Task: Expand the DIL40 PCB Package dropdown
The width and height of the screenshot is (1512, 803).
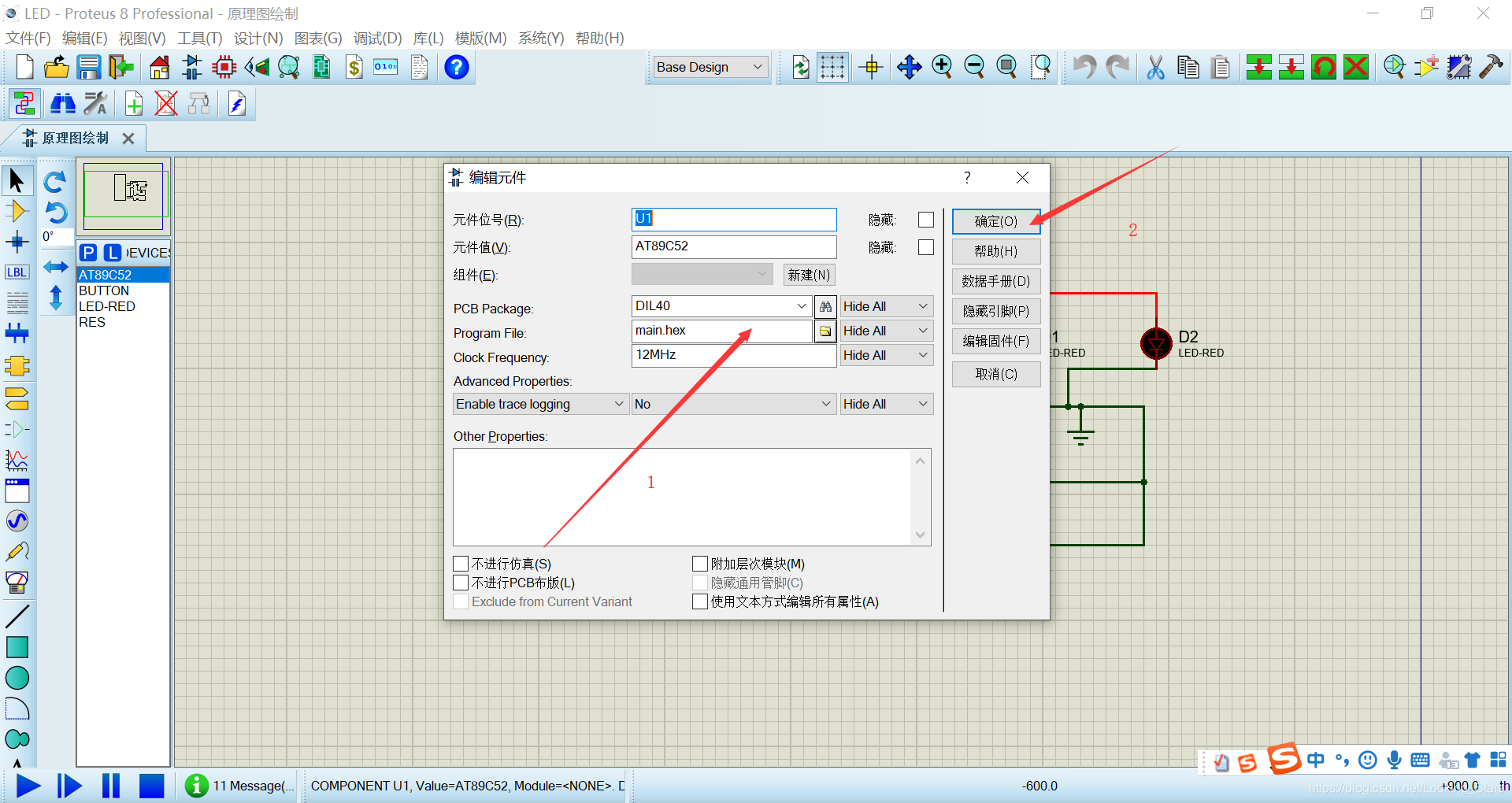Action: tap(801, 306)
